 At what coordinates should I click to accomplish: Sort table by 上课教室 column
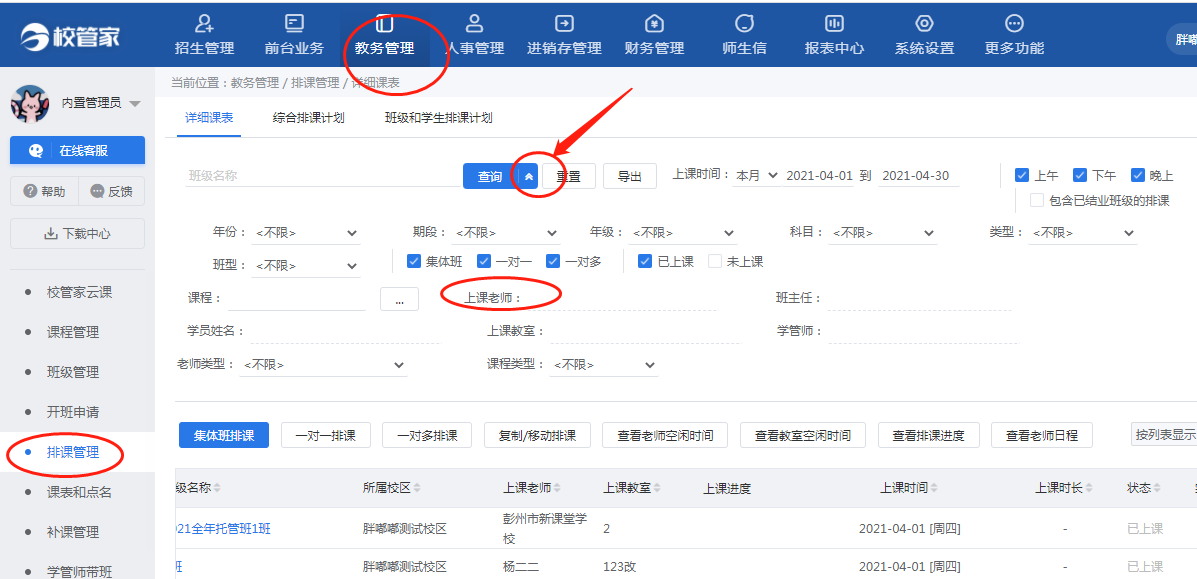[657, 489]
